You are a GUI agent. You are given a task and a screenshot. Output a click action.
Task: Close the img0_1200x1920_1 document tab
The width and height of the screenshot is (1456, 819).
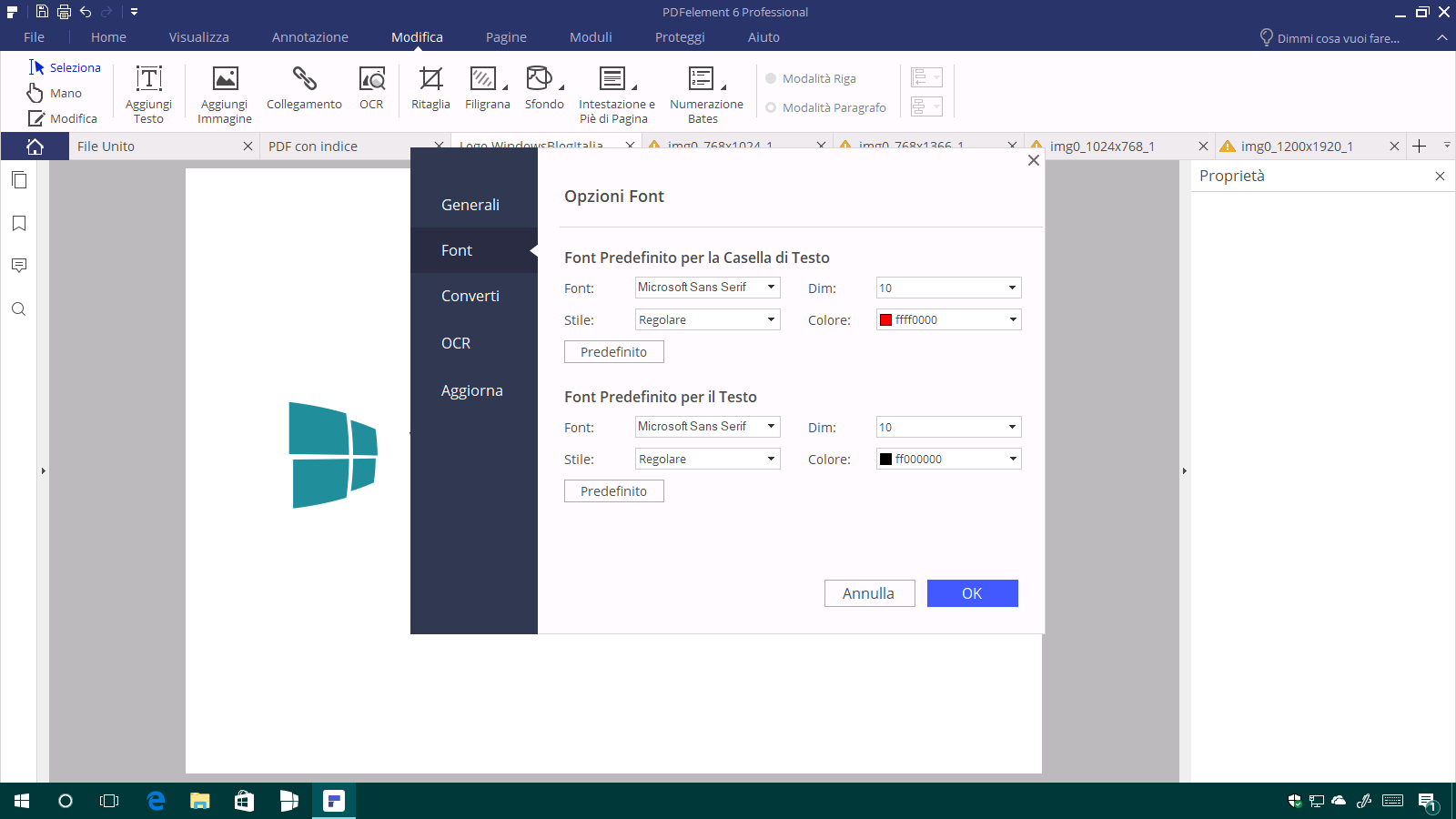[x=1394, y=146]
